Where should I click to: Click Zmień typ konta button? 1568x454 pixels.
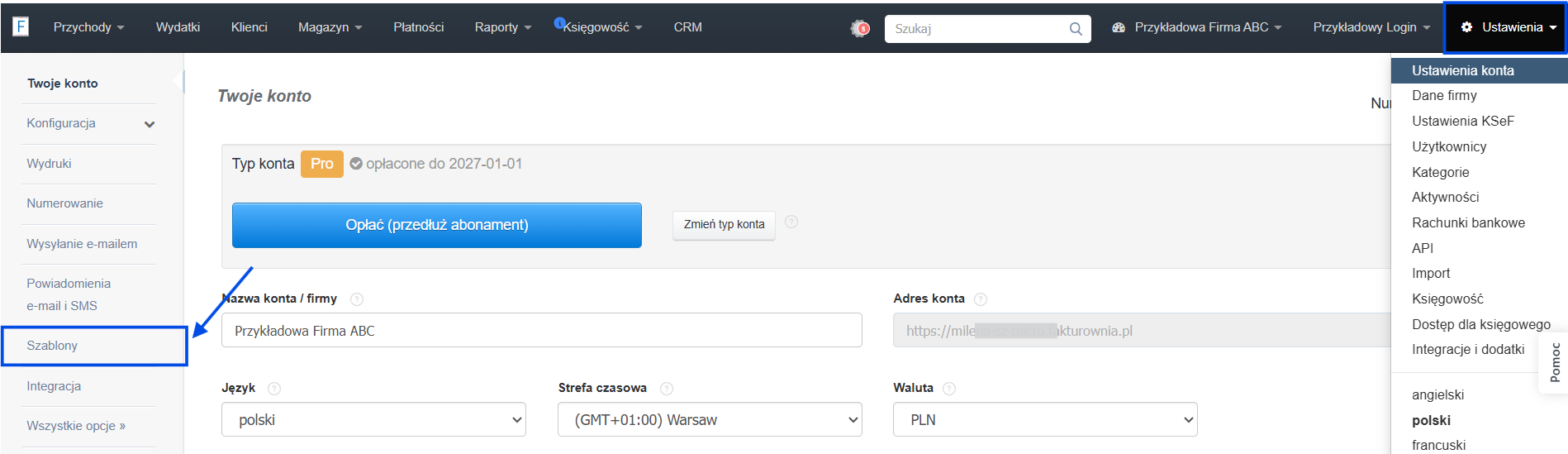(x=724, y=224)
